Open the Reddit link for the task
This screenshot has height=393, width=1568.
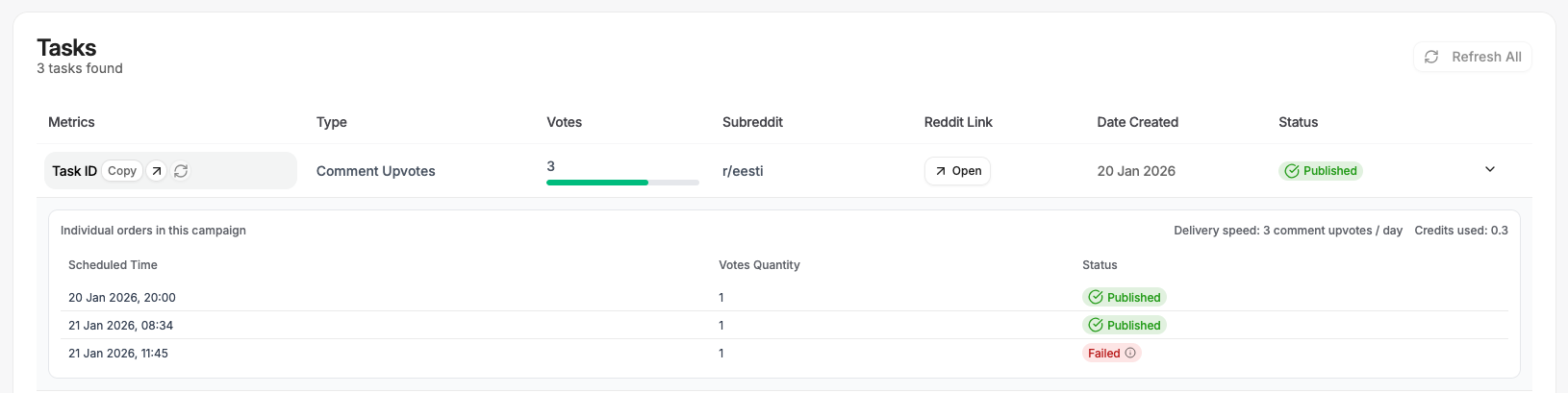(957, 171)
